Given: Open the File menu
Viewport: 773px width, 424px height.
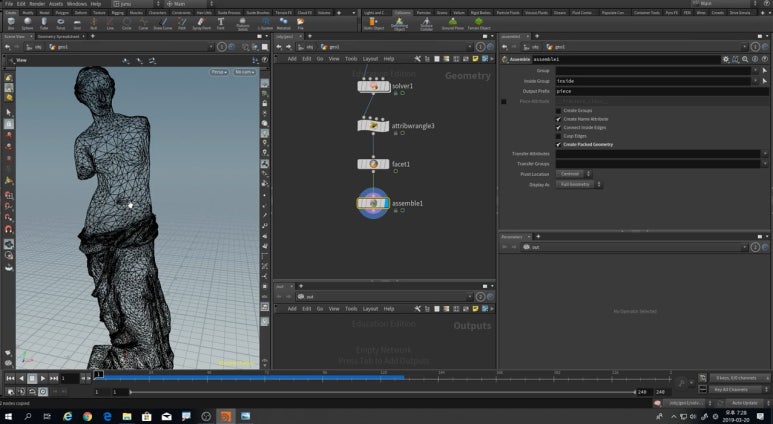Looking at the screenshot, I should pos(9,3).
